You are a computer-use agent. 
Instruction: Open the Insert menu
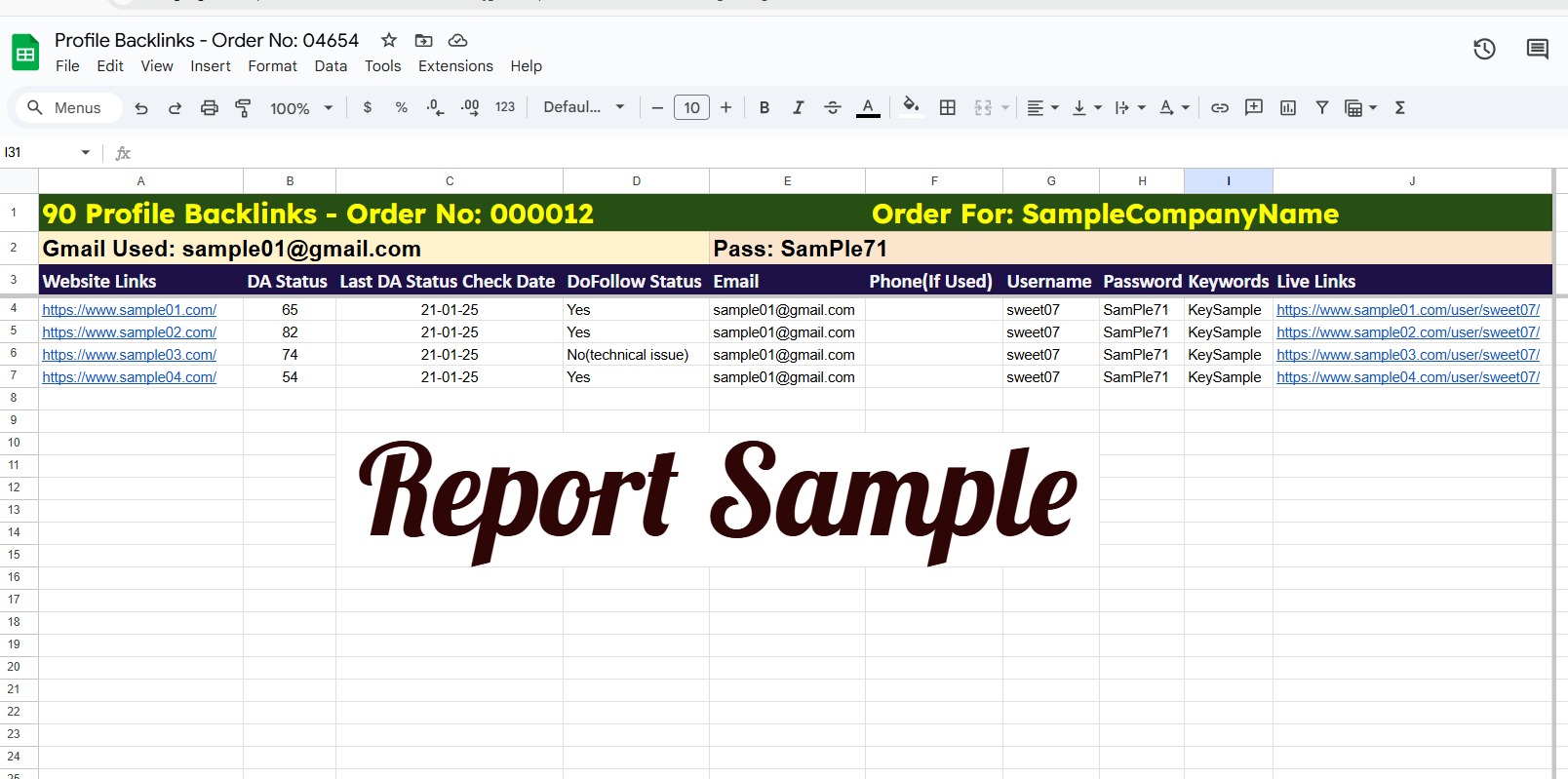211,66
